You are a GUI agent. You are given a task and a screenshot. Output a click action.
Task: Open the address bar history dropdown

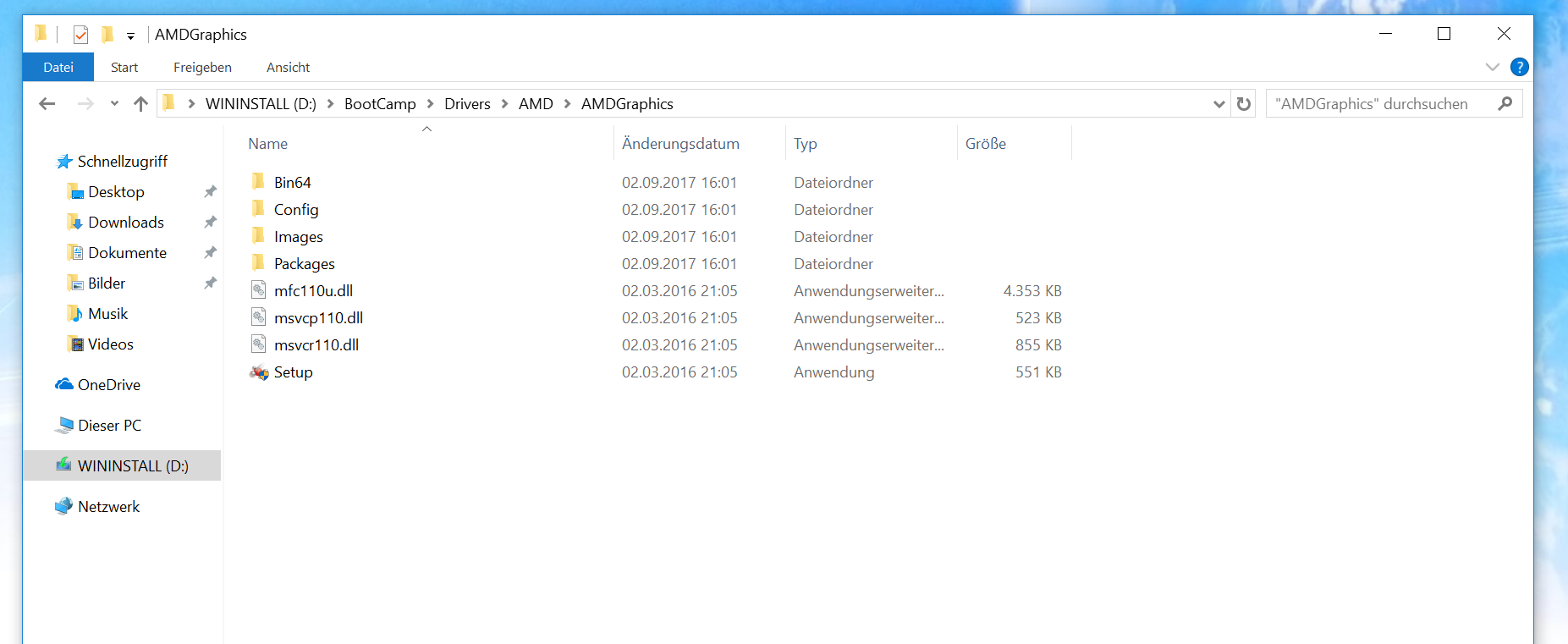tap(1219, 104)
